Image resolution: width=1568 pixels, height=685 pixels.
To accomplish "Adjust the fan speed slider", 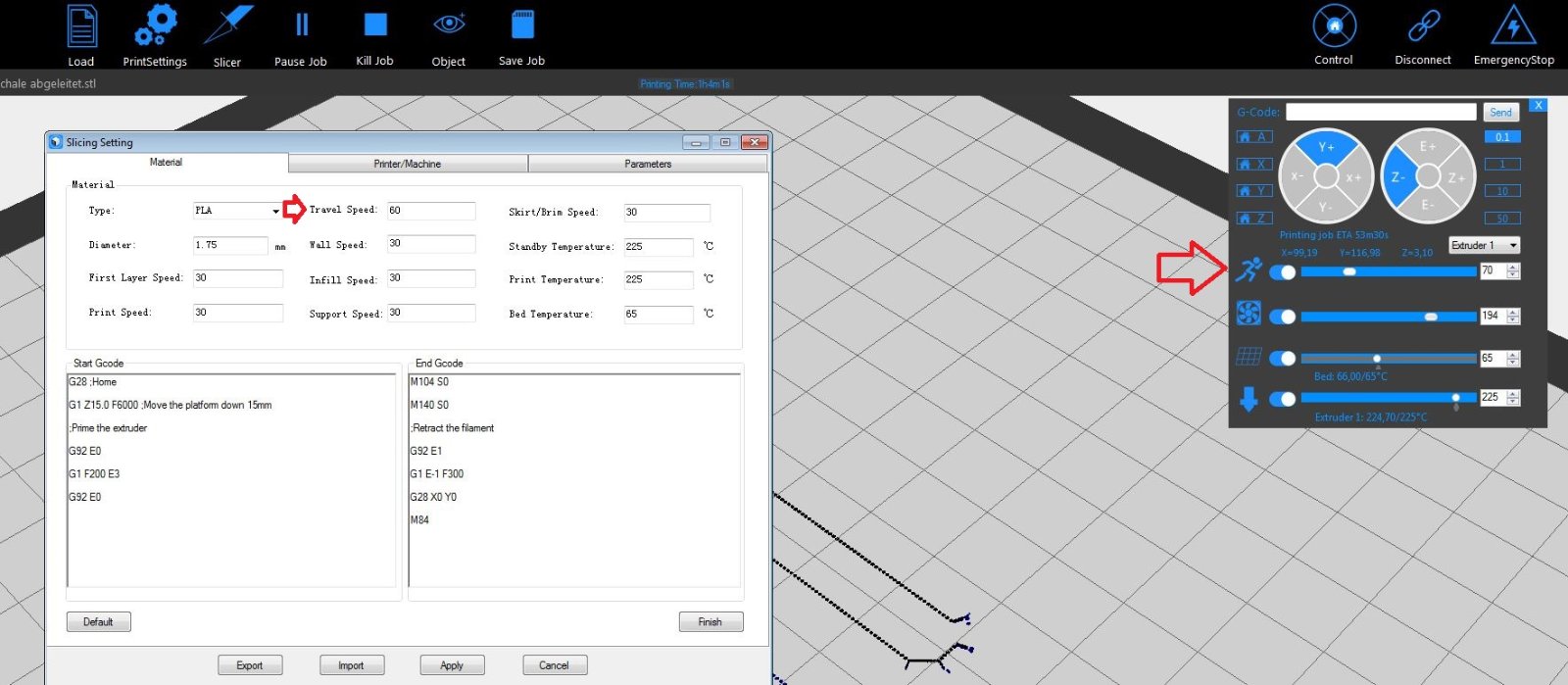I will pos(1389,316).
